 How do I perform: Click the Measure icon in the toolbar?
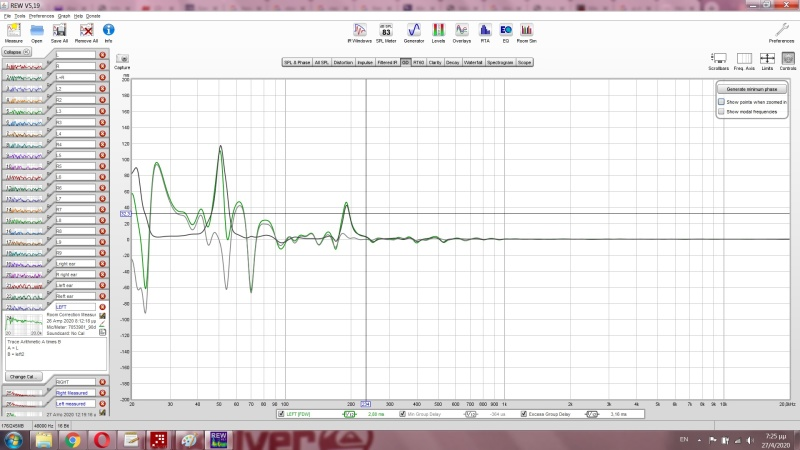tap(14, 32)
